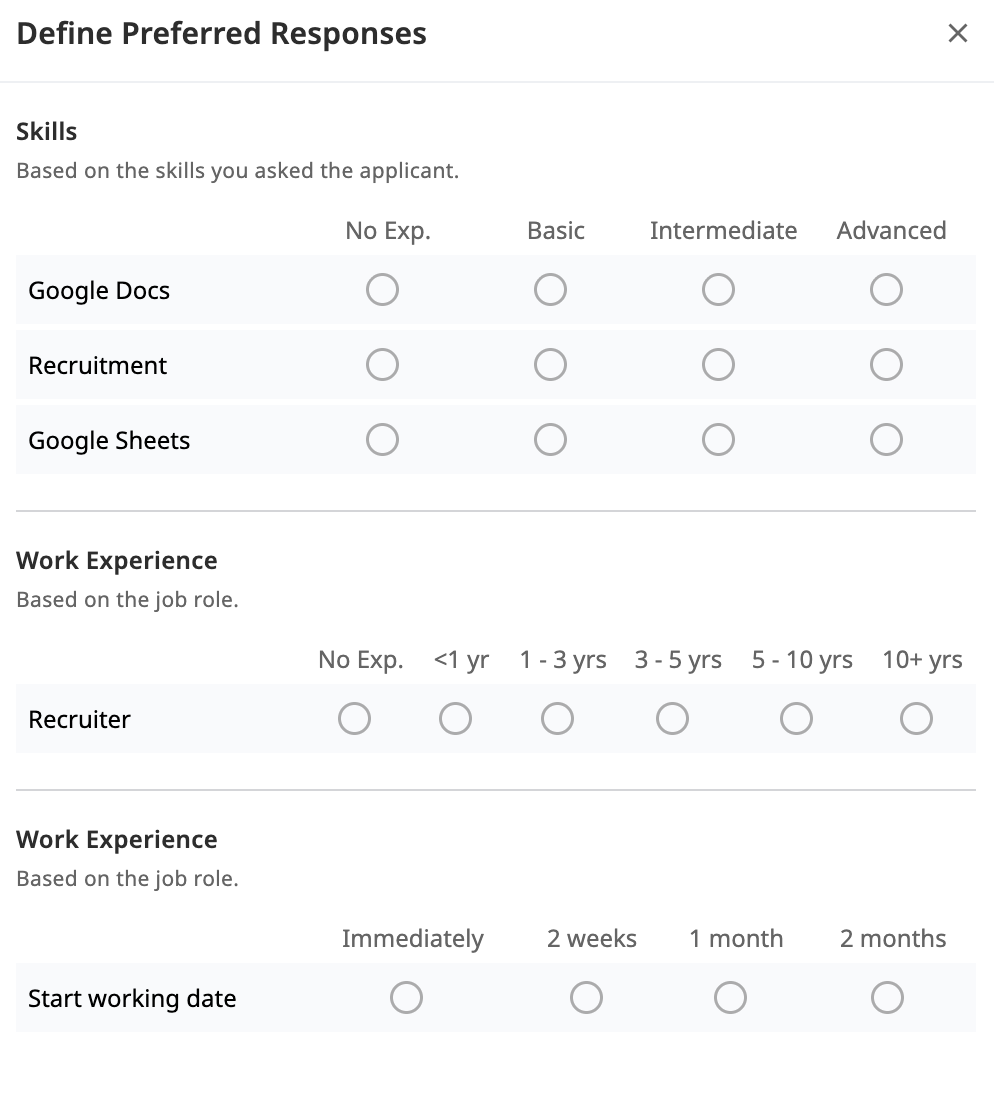The image size is (994, 1106).
Task: Choose Basic for Recruitment skill
Action: pos(550,365)
